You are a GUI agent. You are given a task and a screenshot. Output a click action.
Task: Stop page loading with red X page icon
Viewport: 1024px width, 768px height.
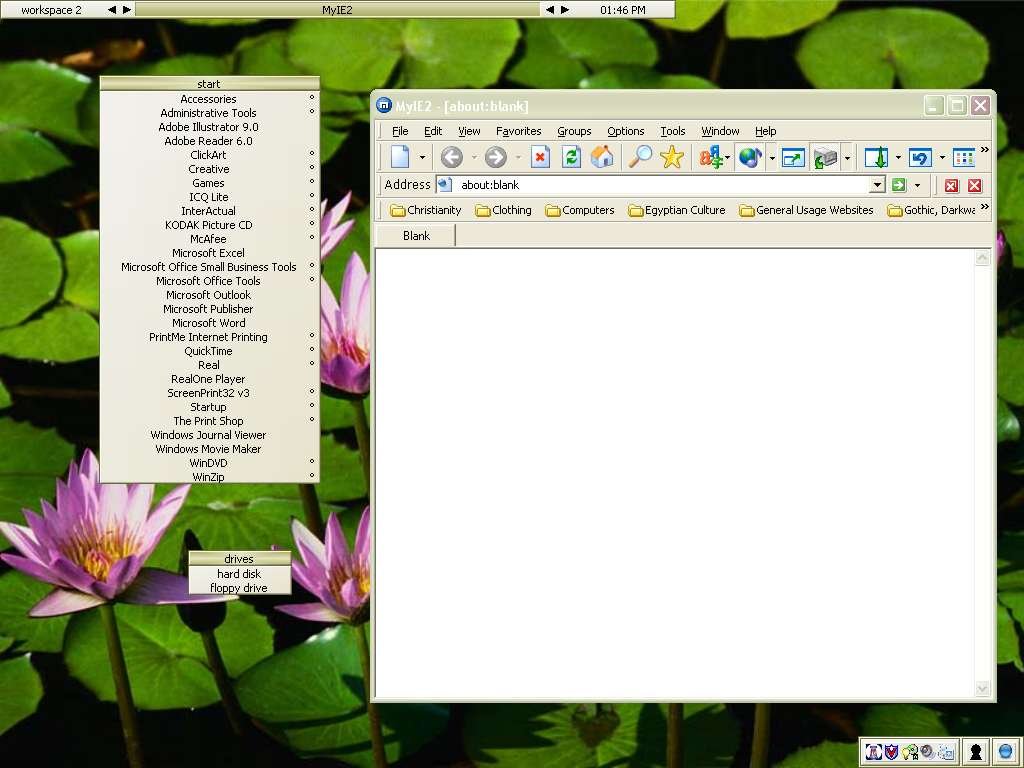(540, 157)
